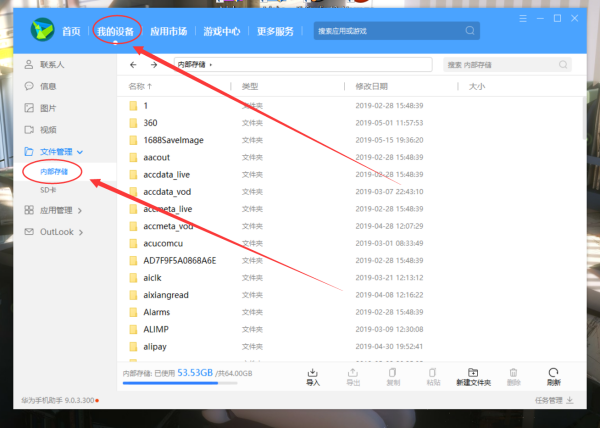Click the 内部存储 path bar
600x428 pixels.
point(303,65)
